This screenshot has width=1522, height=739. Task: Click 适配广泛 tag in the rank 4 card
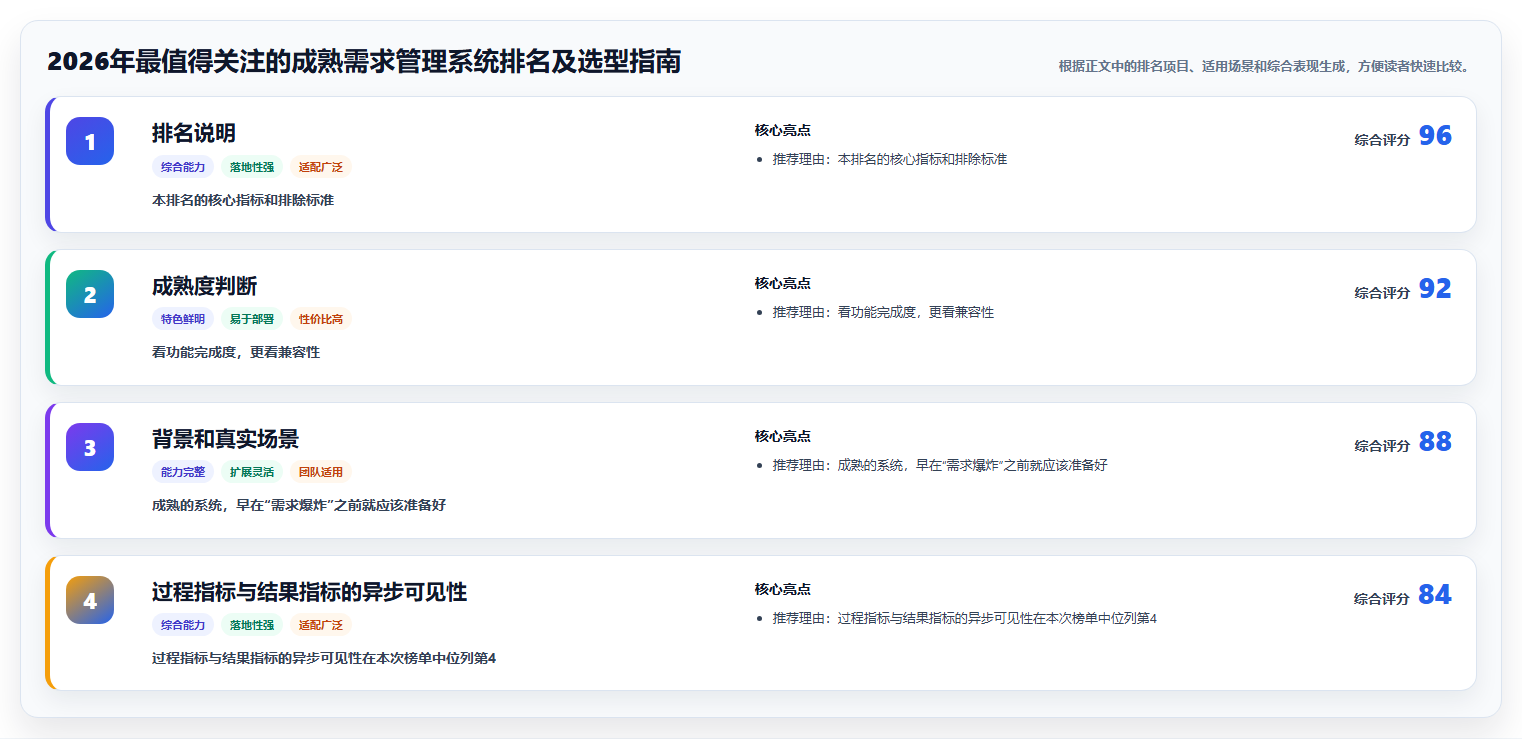pos(321,625)
